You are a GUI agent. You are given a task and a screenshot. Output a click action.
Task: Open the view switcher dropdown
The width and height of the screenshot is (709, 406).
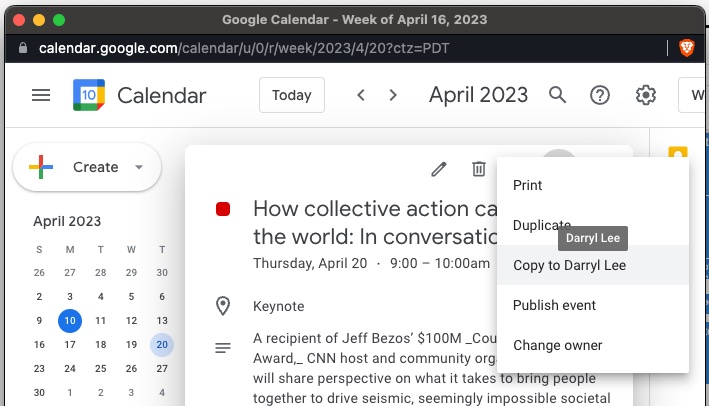[x=692, y=95]
